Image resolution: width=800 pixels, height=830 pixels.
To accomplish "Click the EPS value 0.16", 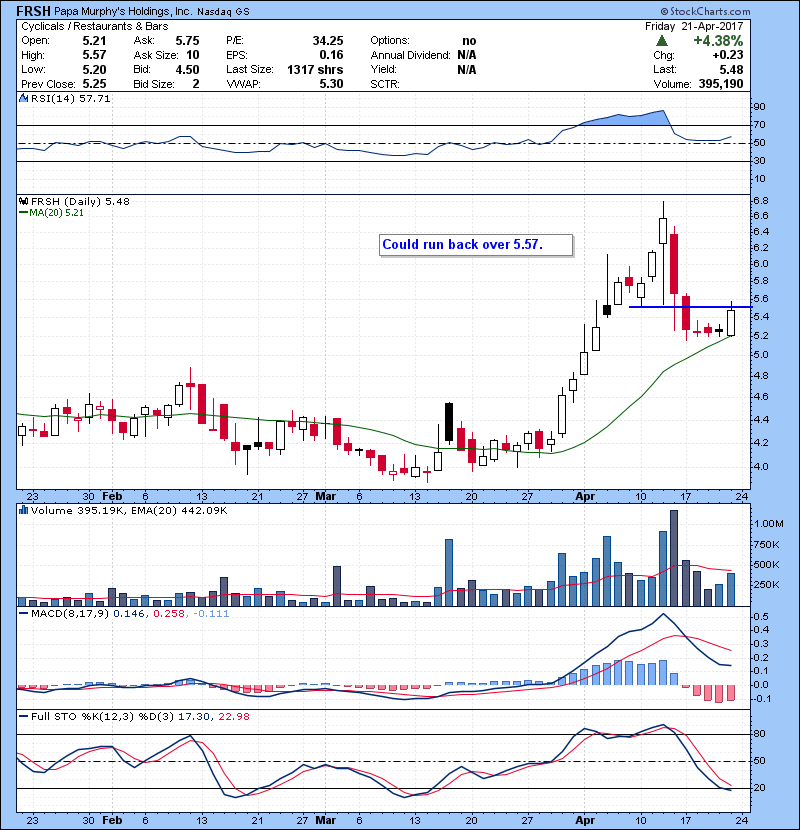I will point(331,55).
